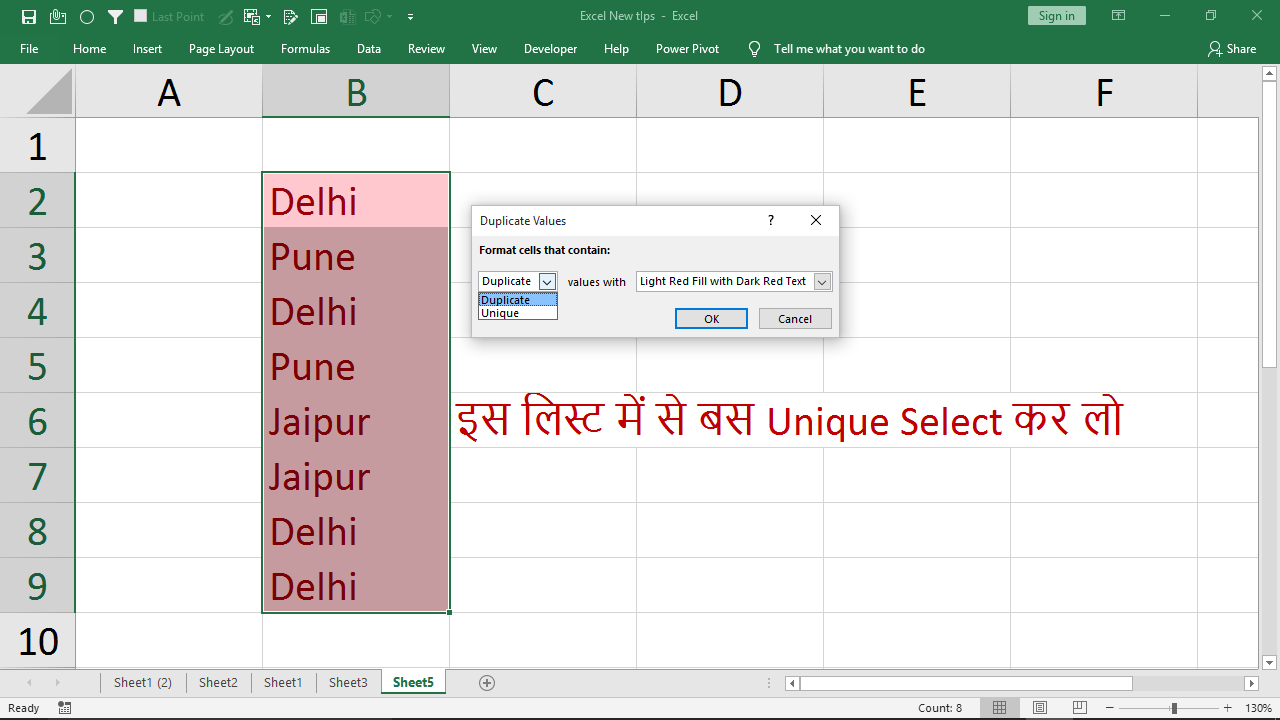
Task: Switch to the Sheet2 worksheet tab
Action: (218, 682)
